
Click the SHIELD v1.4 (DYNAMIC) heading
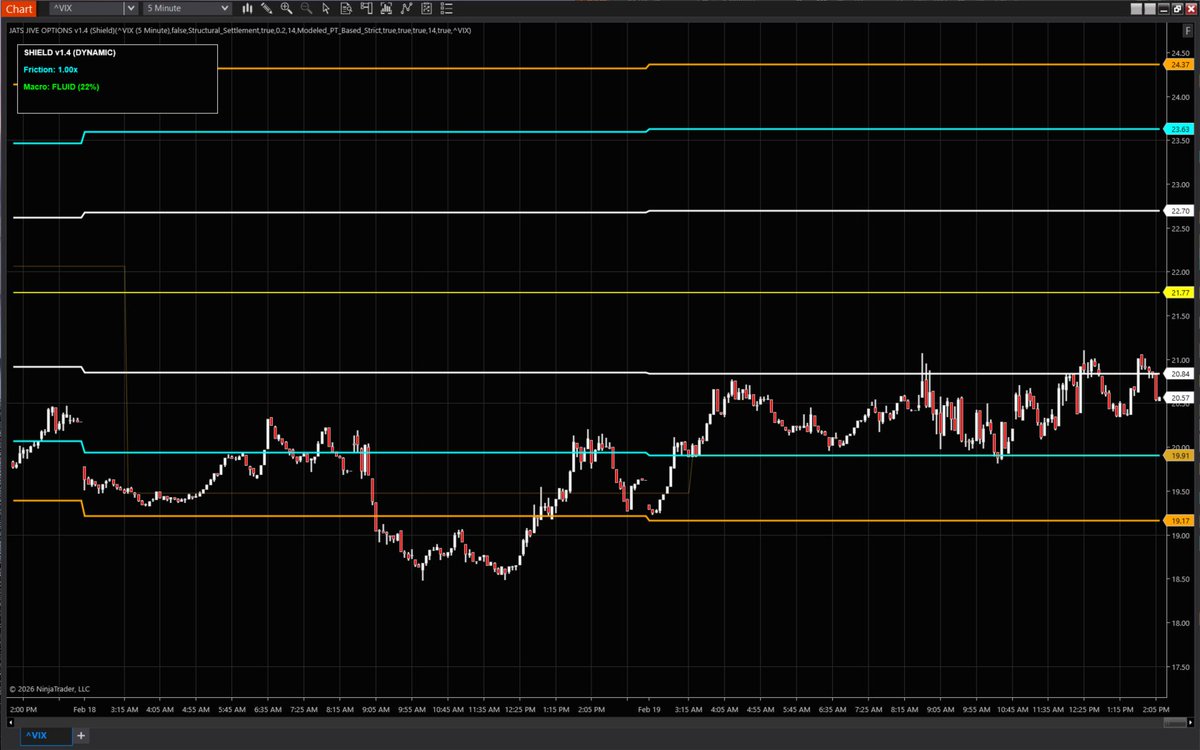click(x=69, y=52)
